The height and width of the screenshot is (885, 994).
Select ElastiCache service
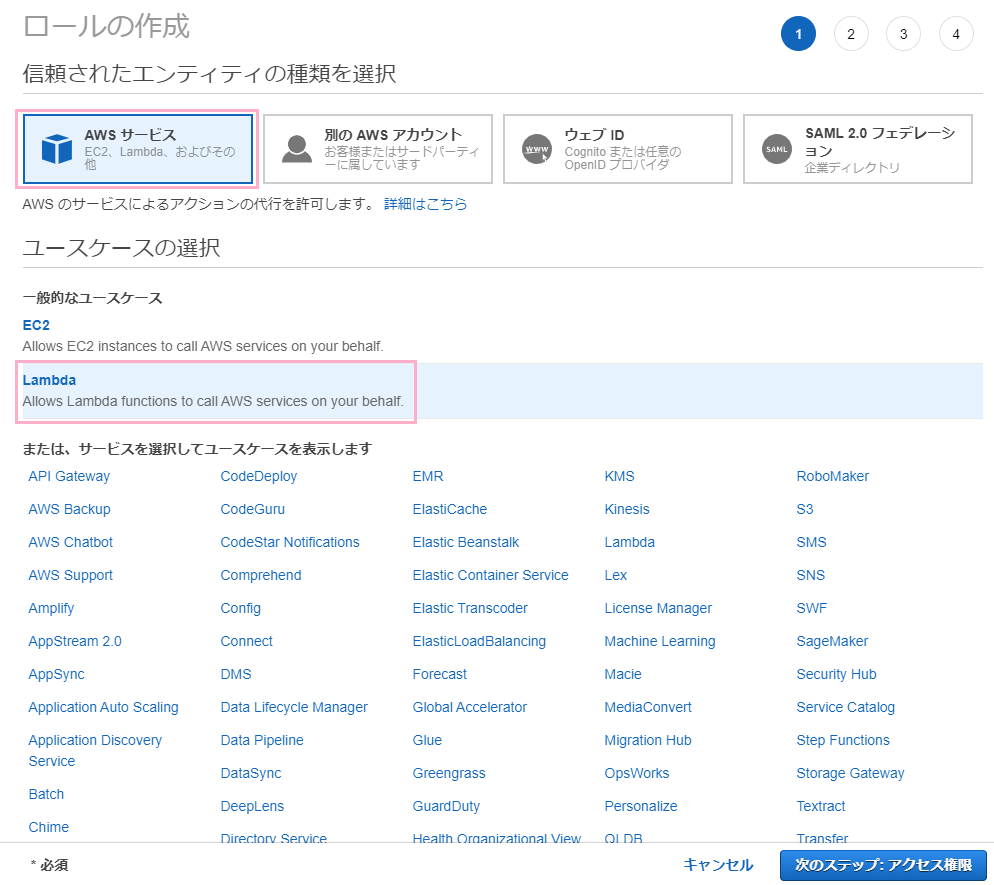449,509
